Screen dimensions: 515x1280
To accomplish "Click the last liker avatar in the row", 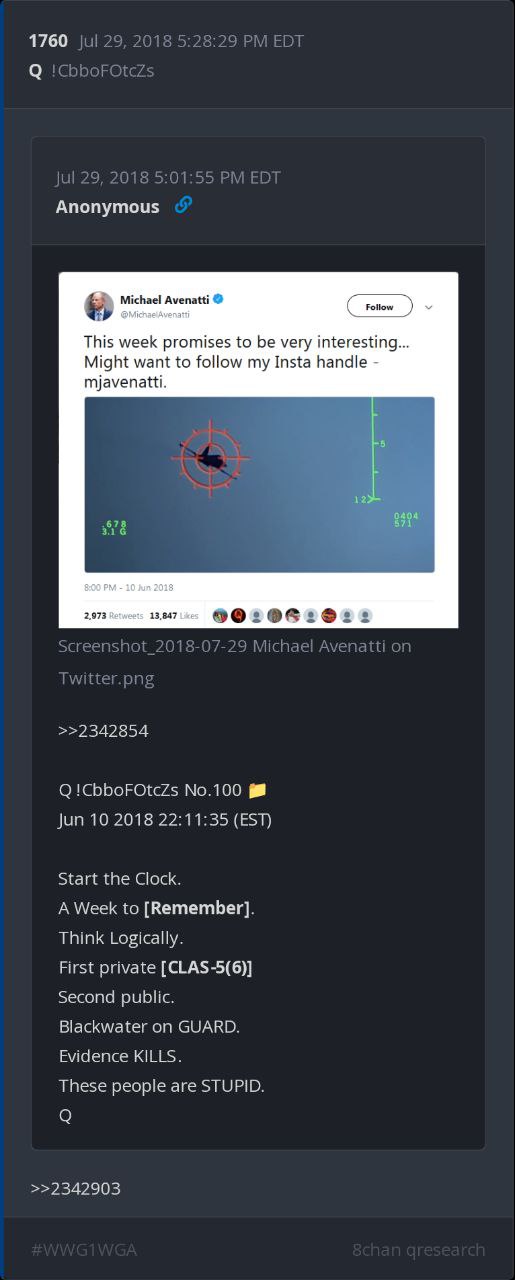I will pyautogui.click(x=365, y=615).
